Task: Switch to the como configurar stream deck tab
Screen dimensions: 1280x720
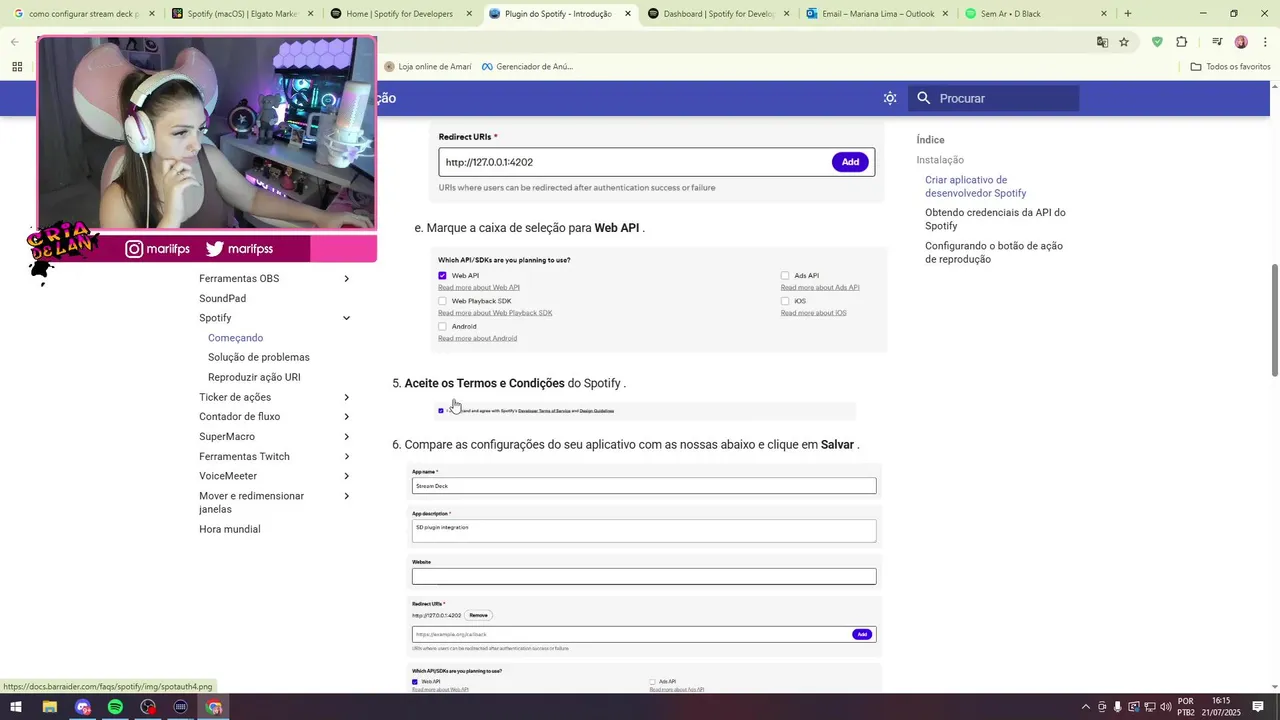Action: [x=83, y=14]
